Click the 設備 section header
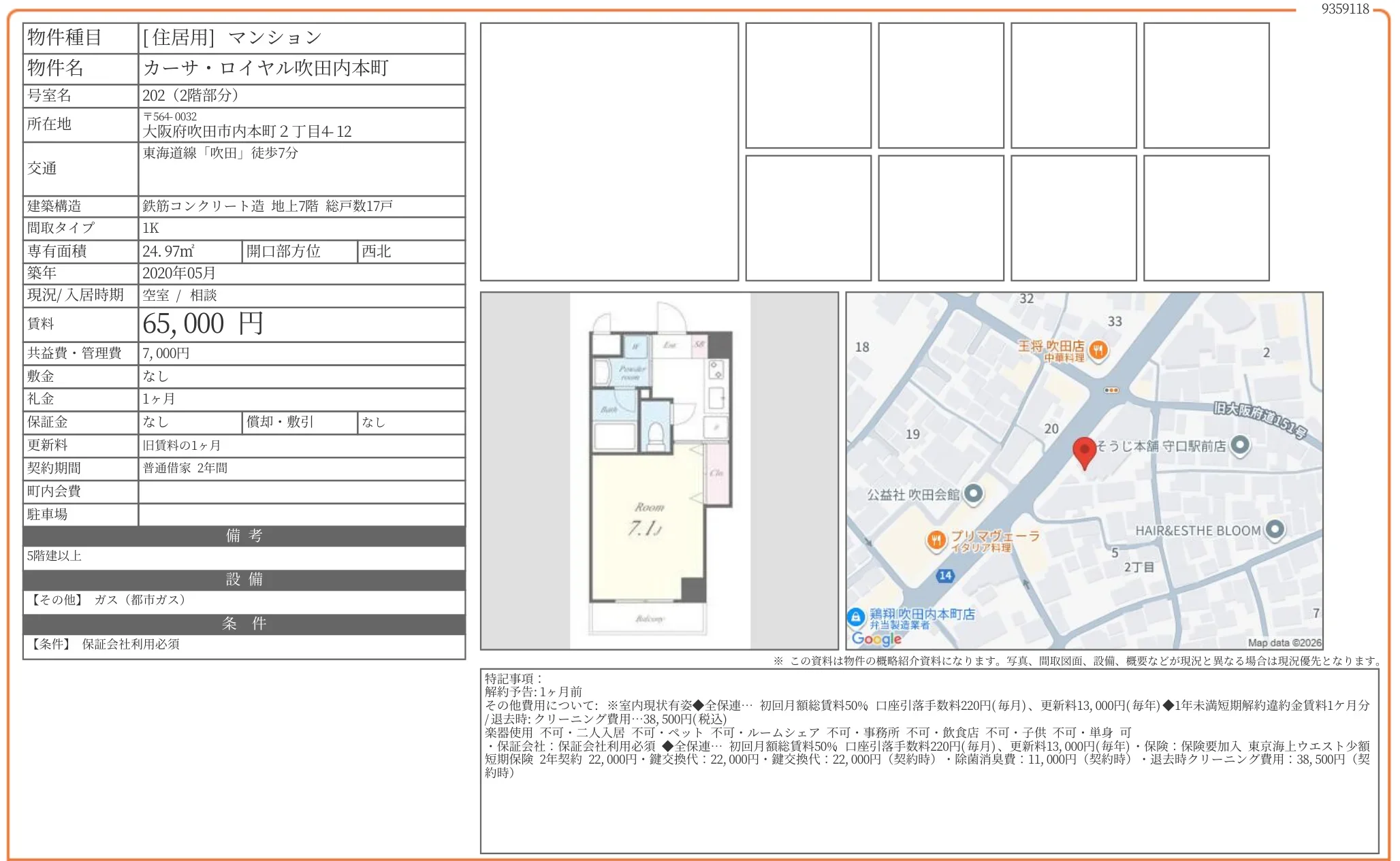The height and width of the screenshot is (861, 1400). tap(242, 579)
